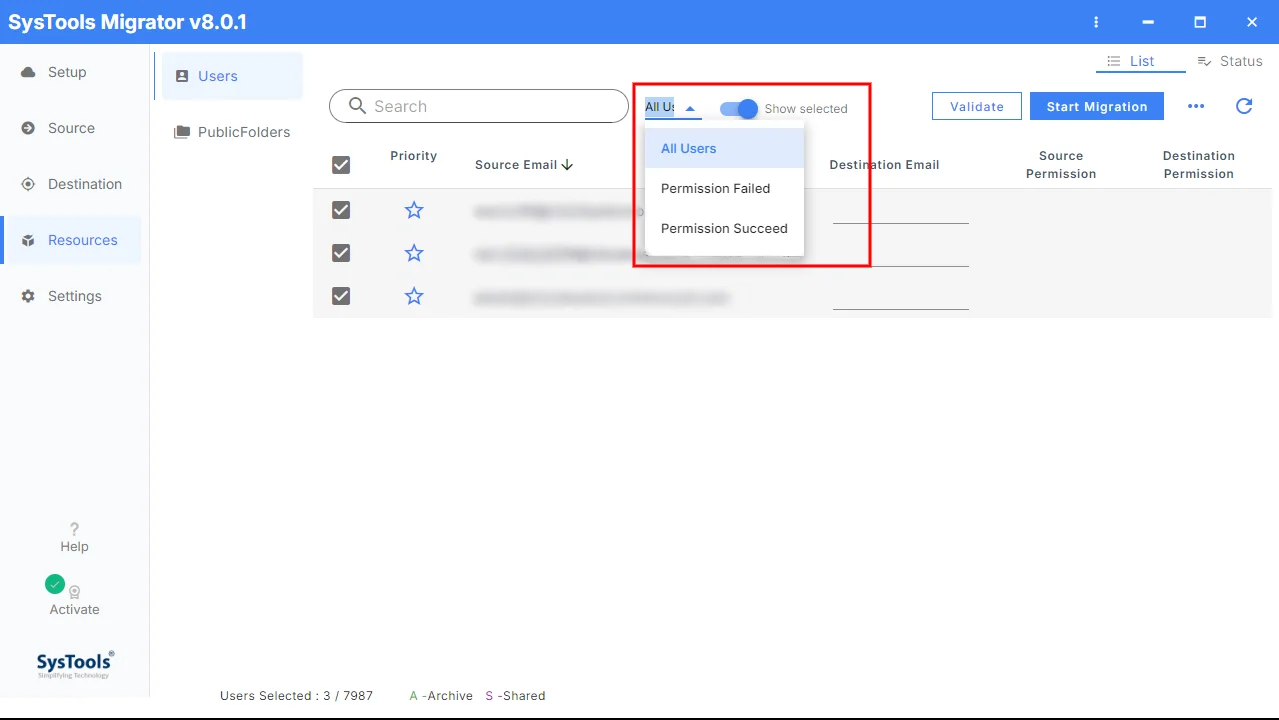This screenshot has width=1279, height=720.
Task: Open the Settings section
Action: (x=71, y=296)
